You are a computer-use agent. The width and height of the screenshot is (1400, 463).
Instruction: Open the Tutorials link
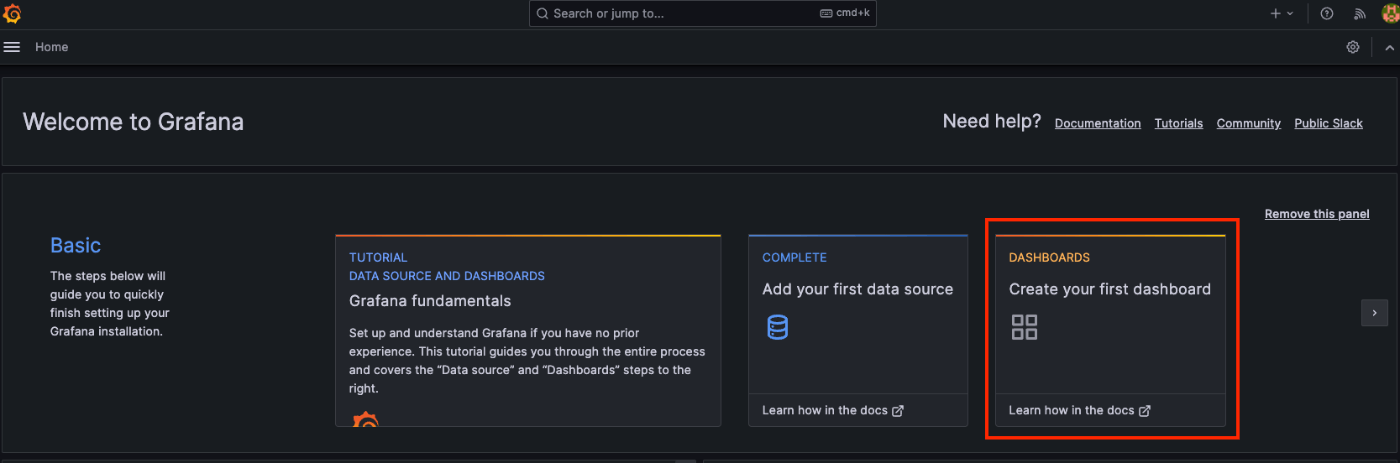(1179, 123)
